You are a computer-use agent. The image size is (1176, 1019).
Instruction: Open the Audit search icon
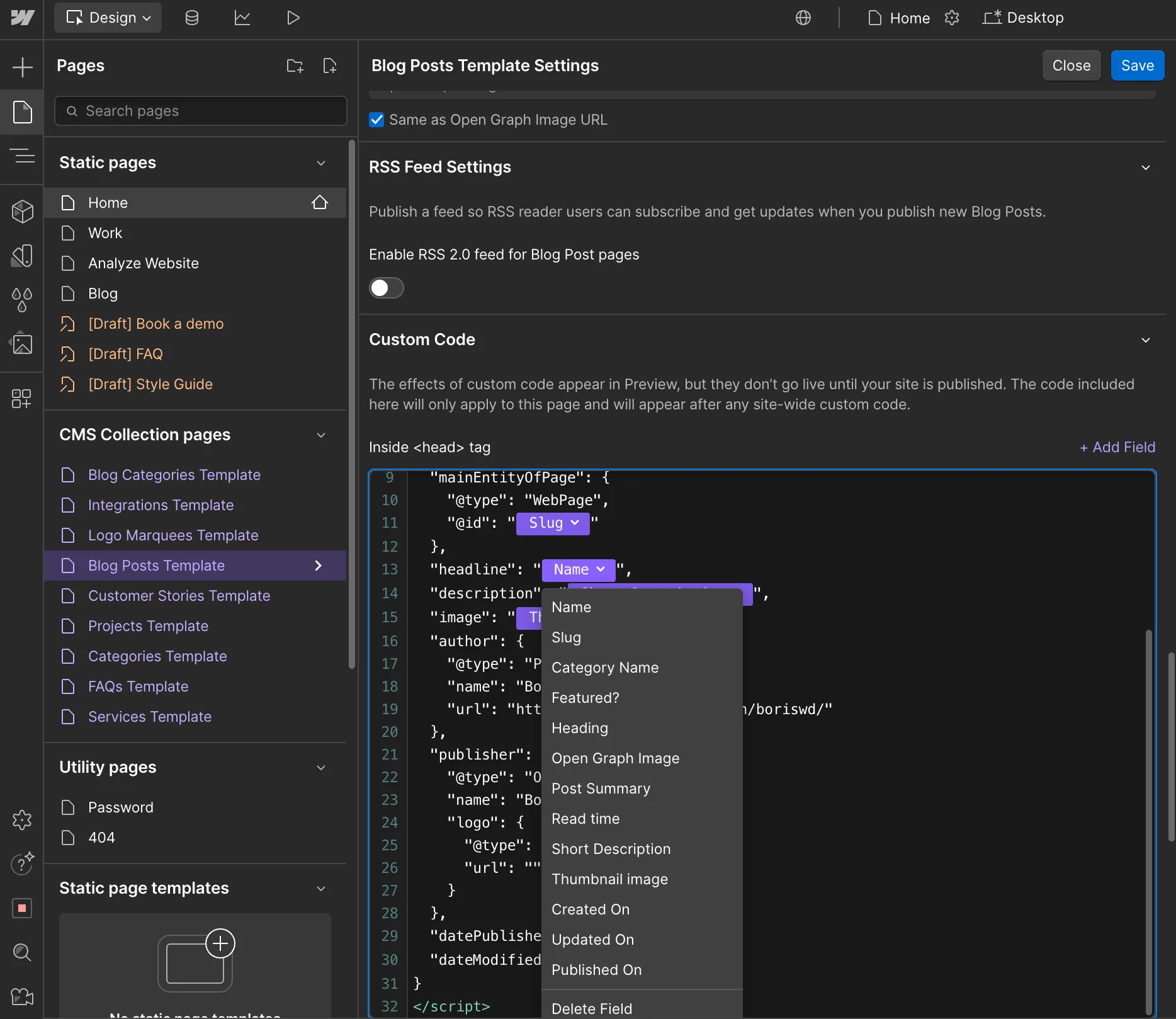22,952
